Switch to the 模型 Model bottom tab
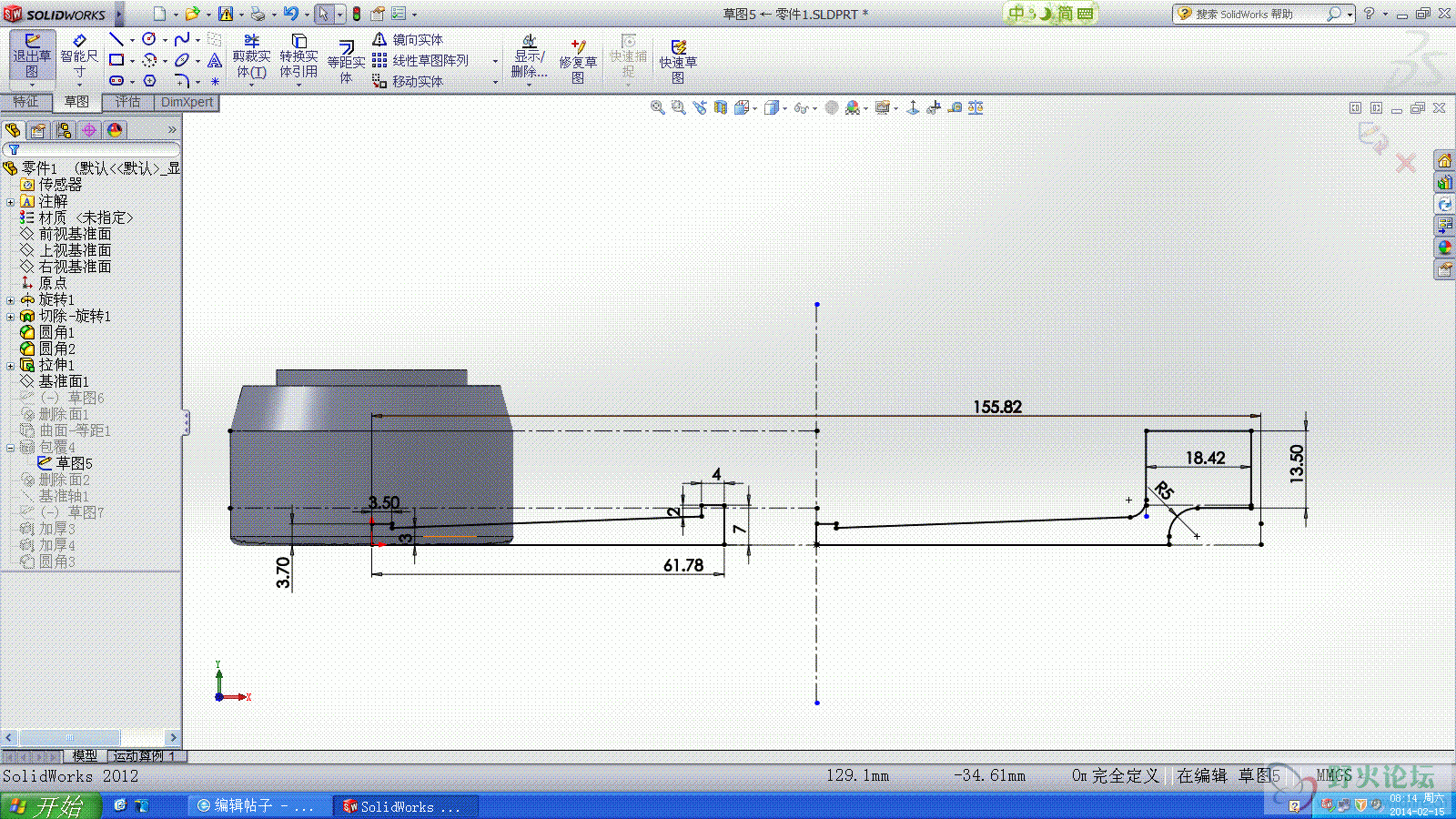The height and width of the screenshot is (819, 1456). click(85, 756)
